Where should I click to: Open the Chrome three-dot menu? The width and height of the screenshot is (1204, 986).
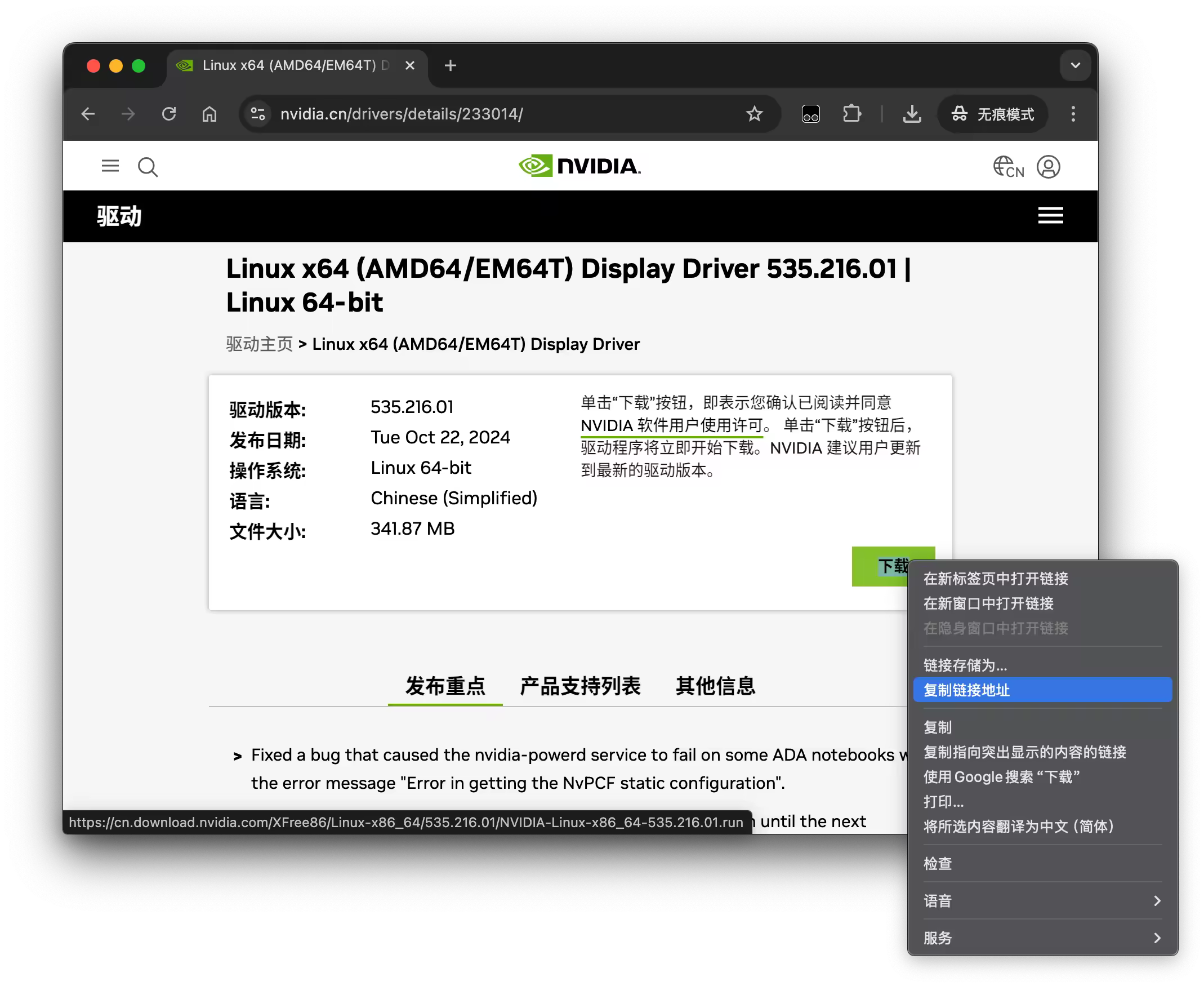[x=1073, y=114]
